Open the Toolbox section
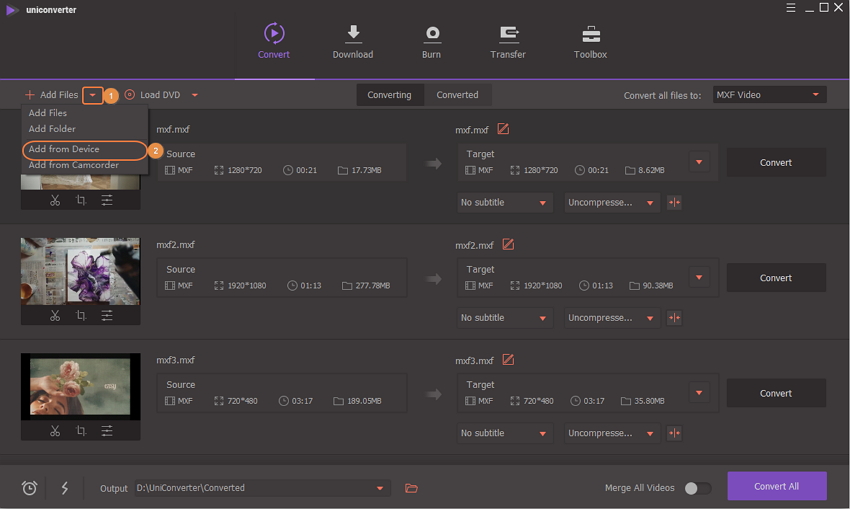Viewport: 850px width, 509px height. [590, 41]
